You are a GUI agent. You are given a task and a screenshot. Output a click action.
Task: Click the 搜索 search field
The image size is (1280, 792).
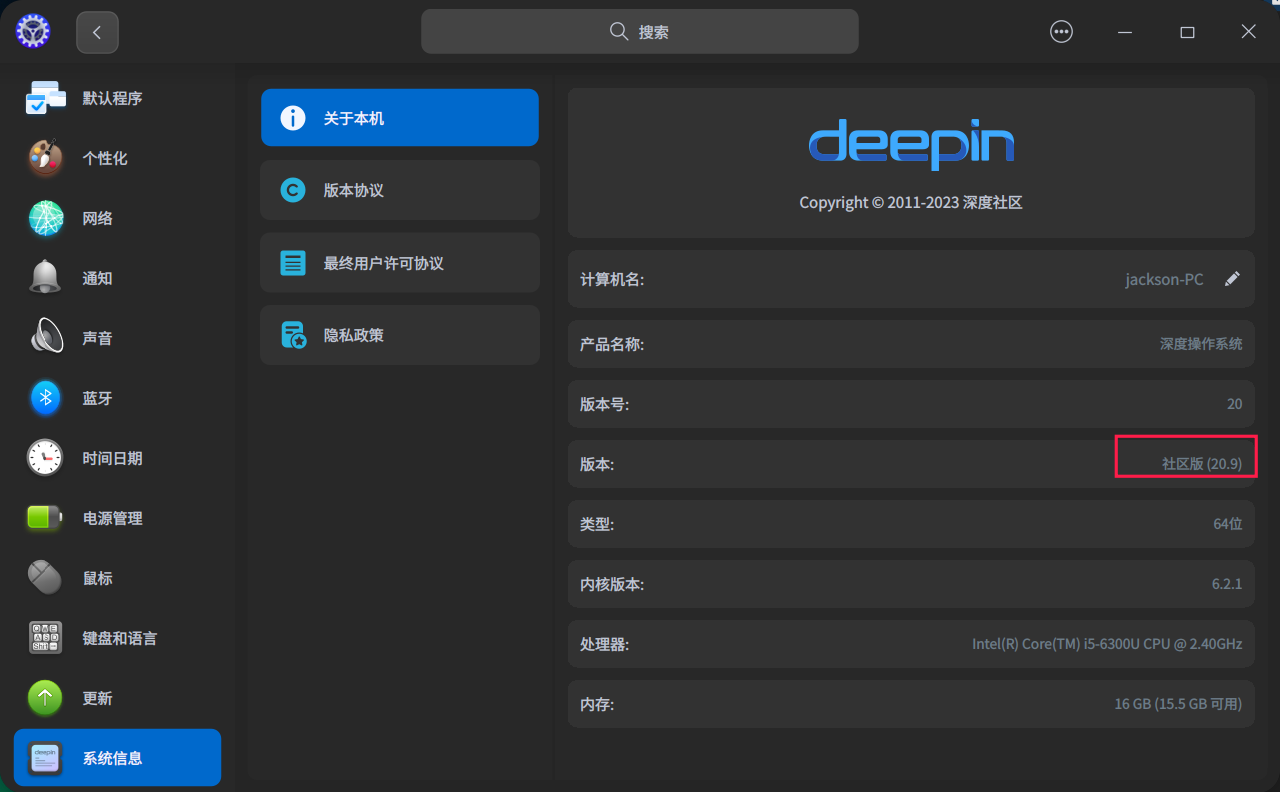[x=639, y=31]
